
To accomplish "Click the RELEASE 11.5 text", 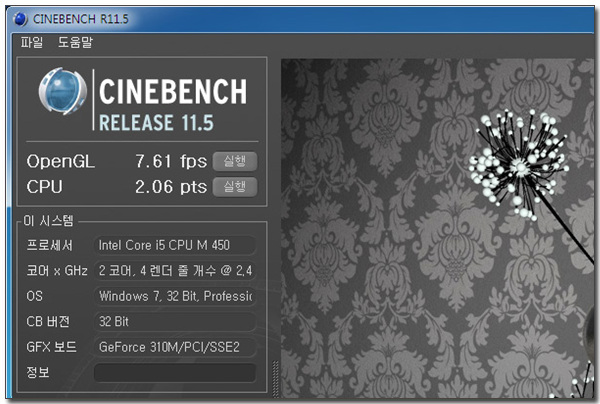I will pos(156,123).
